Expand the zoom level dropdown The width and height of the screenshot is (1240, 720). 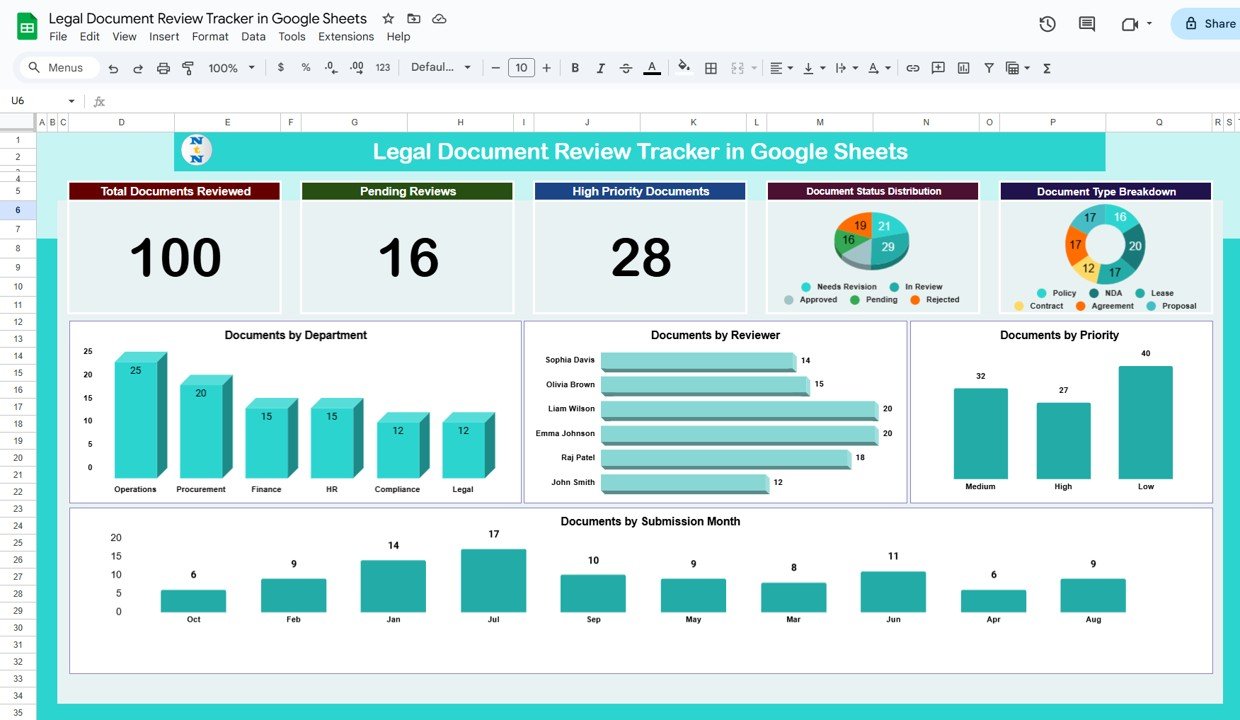(x=231, y=68)
